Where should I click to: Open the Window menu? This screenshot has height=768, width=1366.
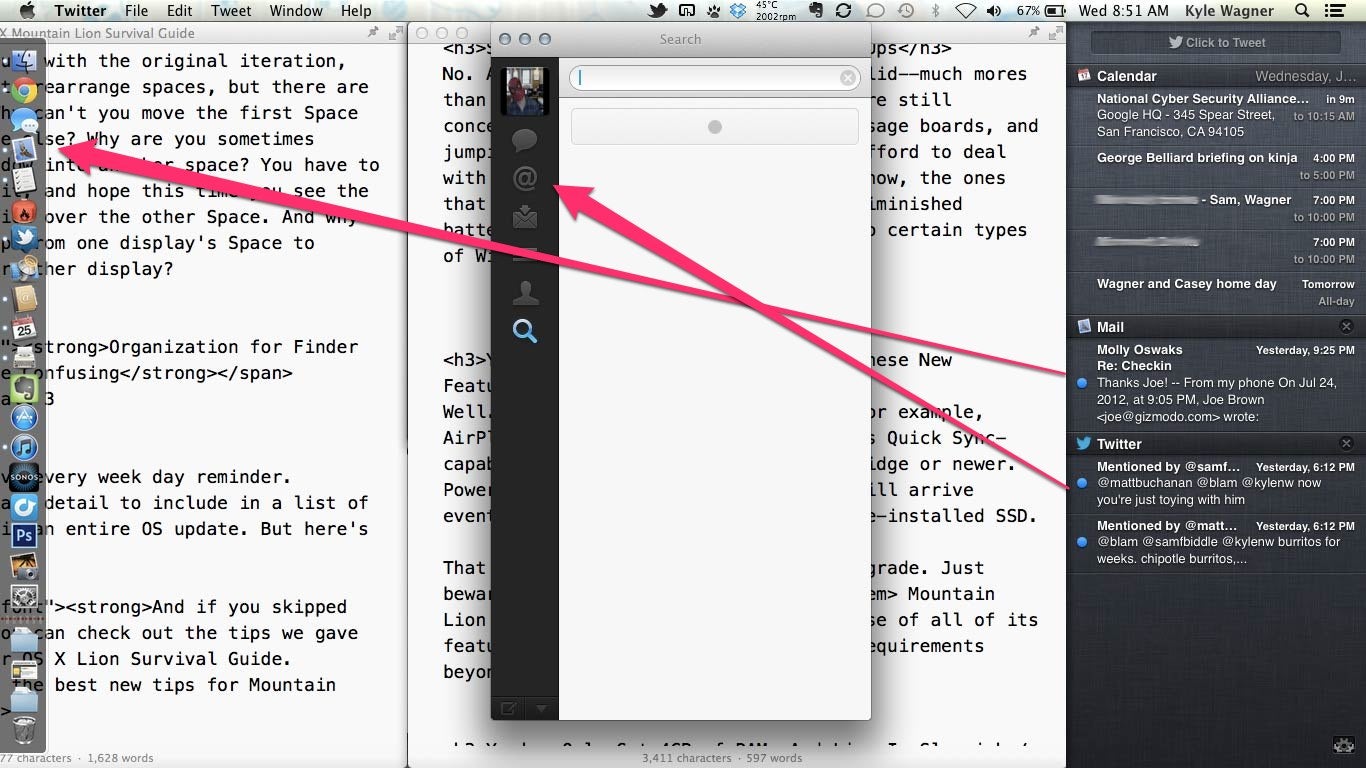coord(296,11)
